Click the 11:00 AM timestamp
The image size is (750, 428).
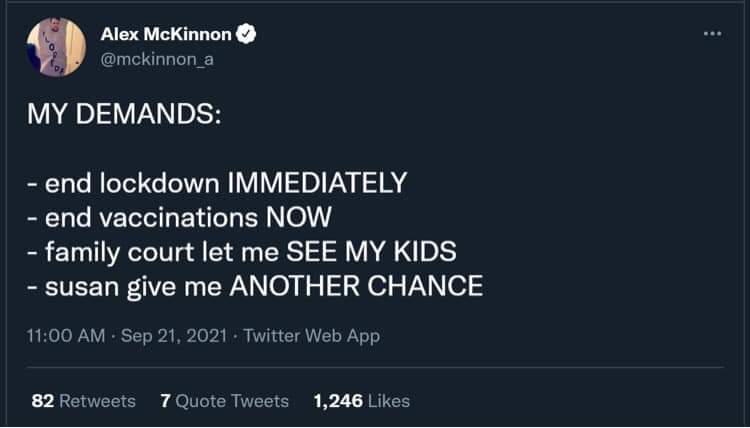click(65, 336)
